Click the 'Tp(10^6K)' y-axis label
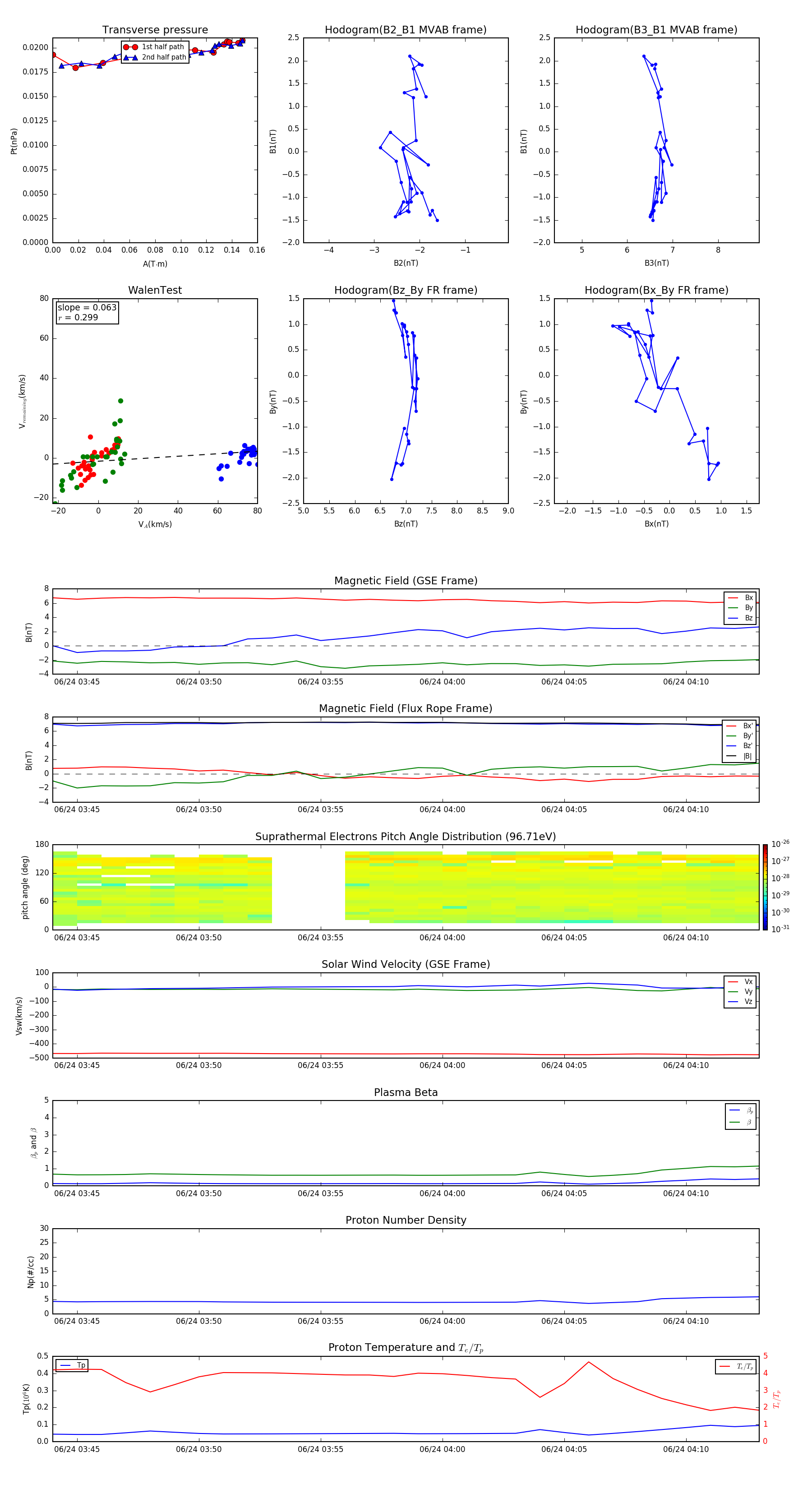812x1489 pixels. 26,1399
